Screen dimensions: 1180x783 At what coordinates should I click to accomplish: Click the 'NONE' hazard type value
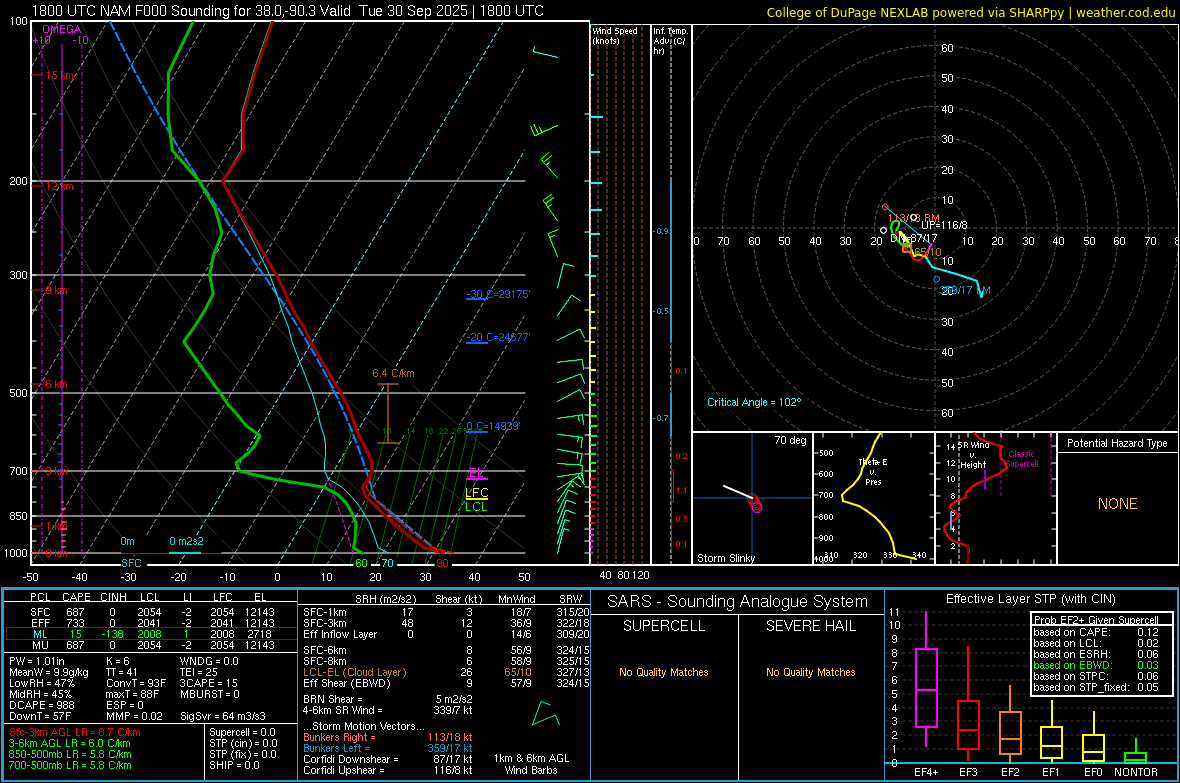click(1117, 504)
